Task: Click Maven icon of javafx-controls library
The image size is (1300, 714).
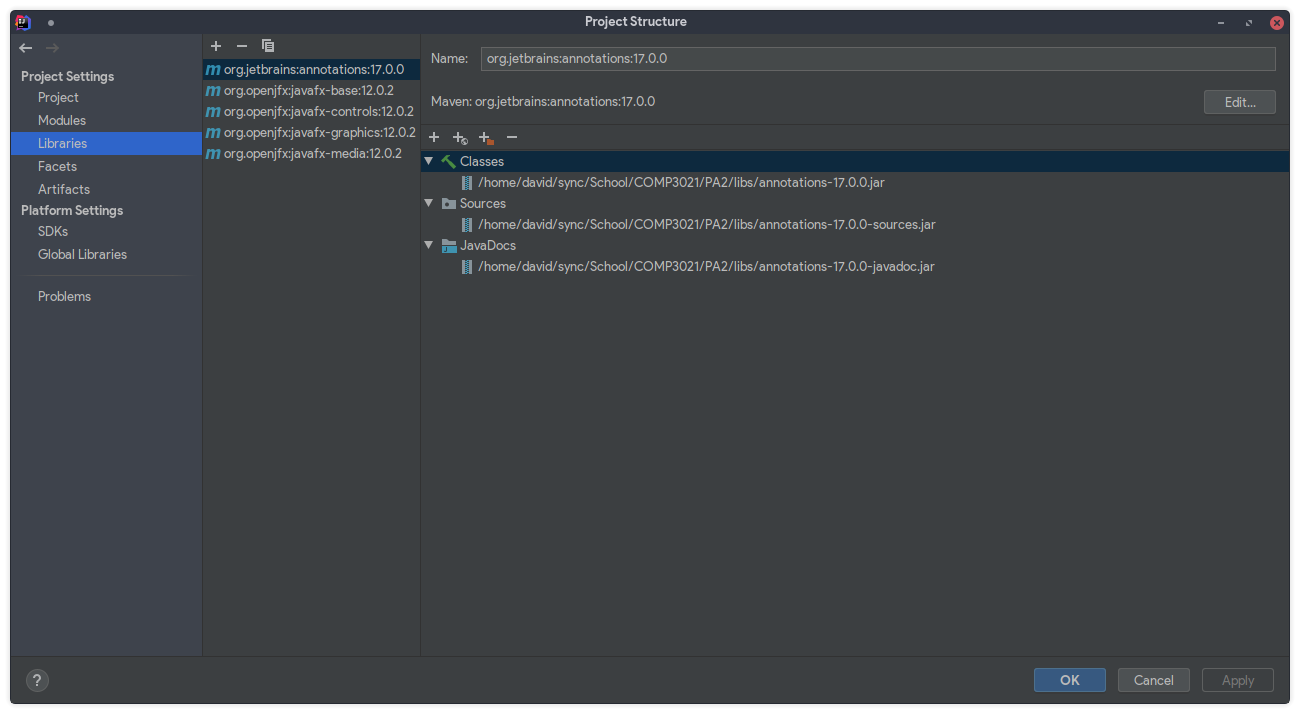Action: pyautogui.click(x=213, y=111)
